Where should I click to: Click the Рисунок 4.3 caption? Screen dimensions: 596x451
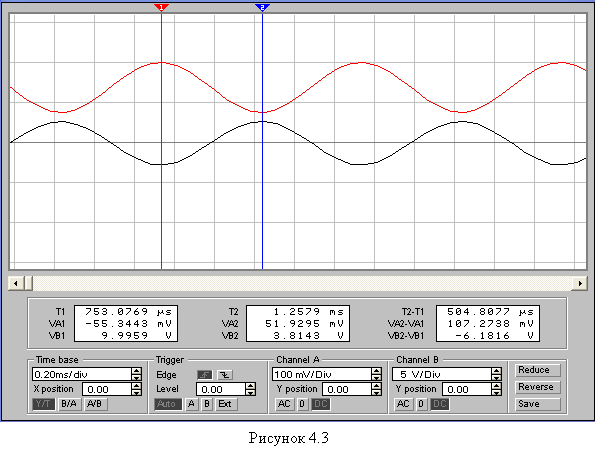pyautogui.click(x=288, y=438)
